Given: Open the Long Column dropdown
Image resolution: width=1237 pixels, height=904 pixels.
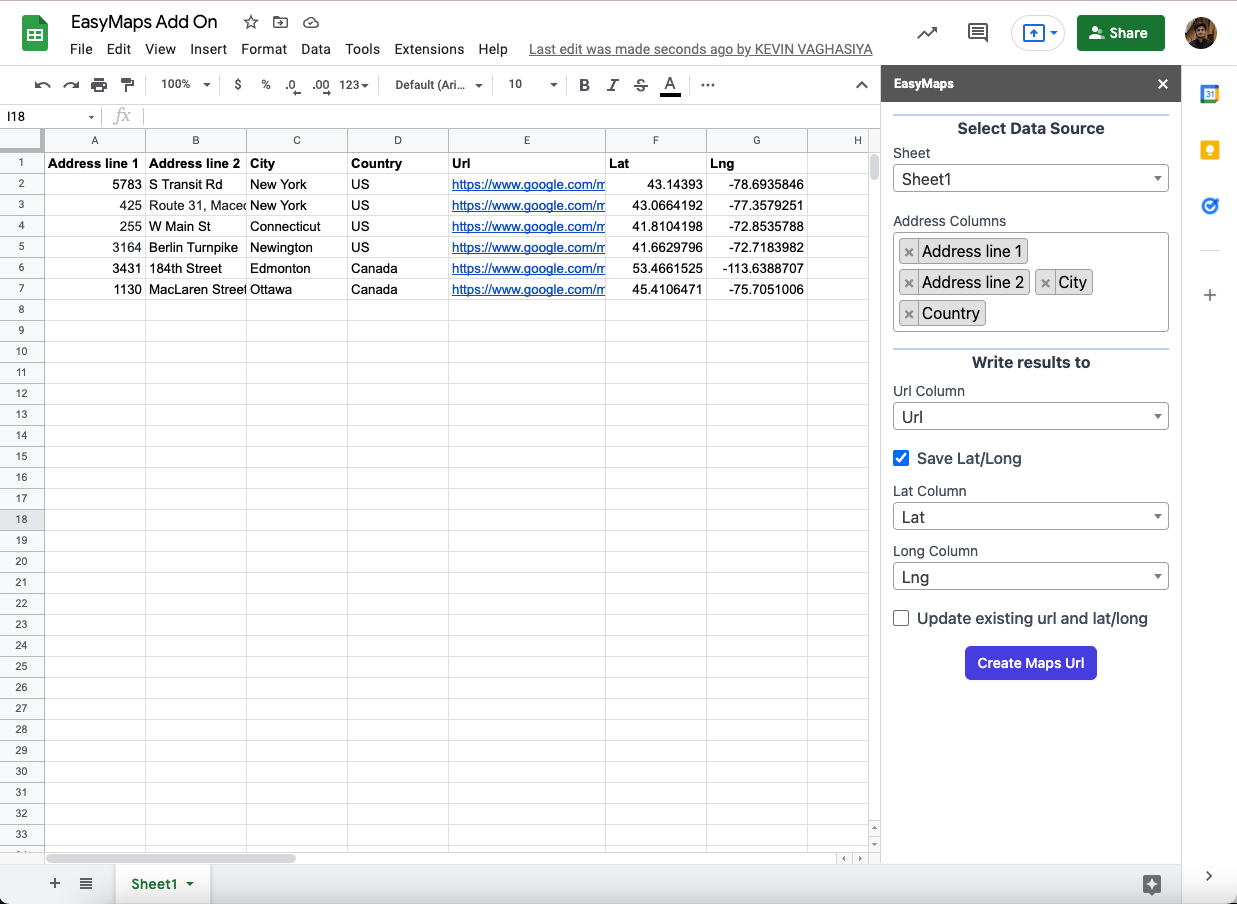Looking at the screenshot, I should tap(1030, 577).
